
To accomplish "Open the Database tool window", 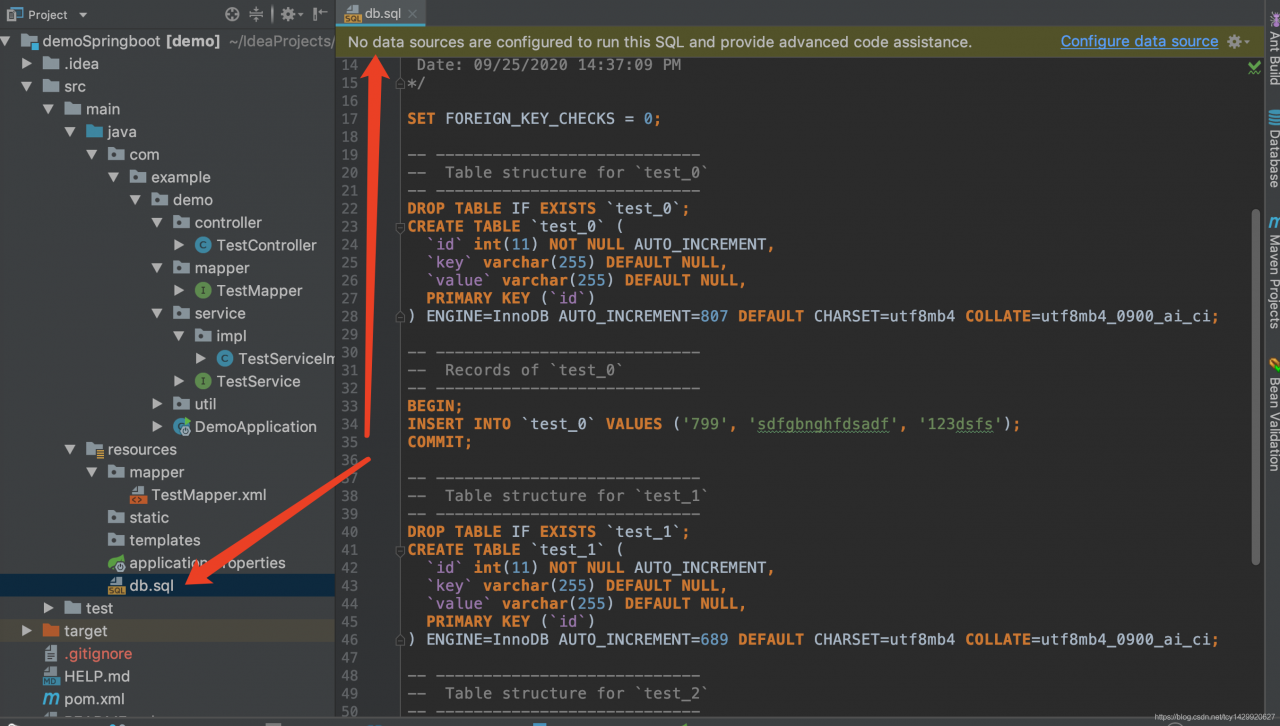I will tap(1273, 150).
